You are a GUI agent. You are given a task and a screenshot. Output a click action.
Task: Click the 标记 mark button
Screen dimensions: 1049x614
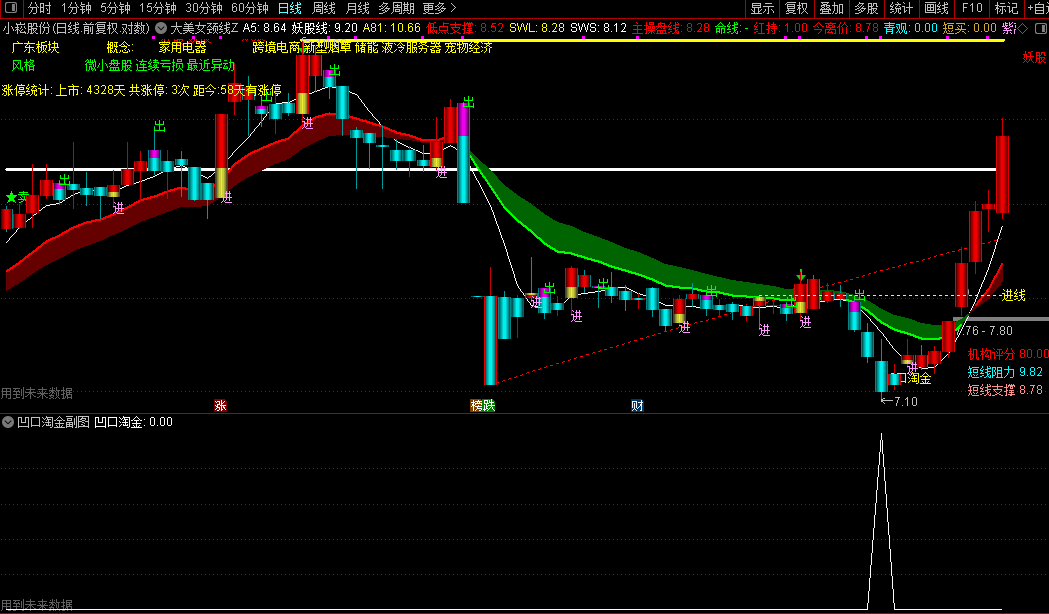pos(1006,8)
